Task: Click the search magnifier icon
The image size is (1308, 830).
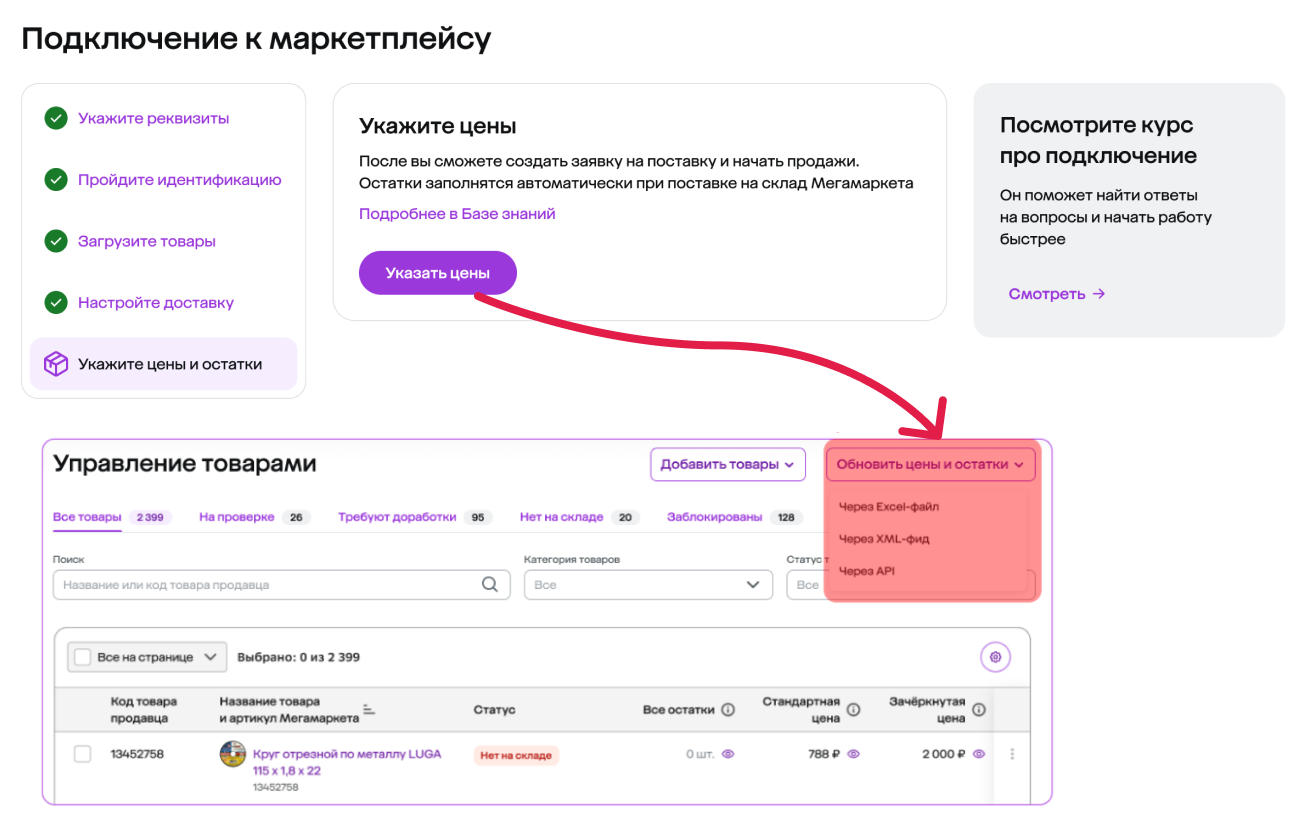Action: tap(490, 585)
